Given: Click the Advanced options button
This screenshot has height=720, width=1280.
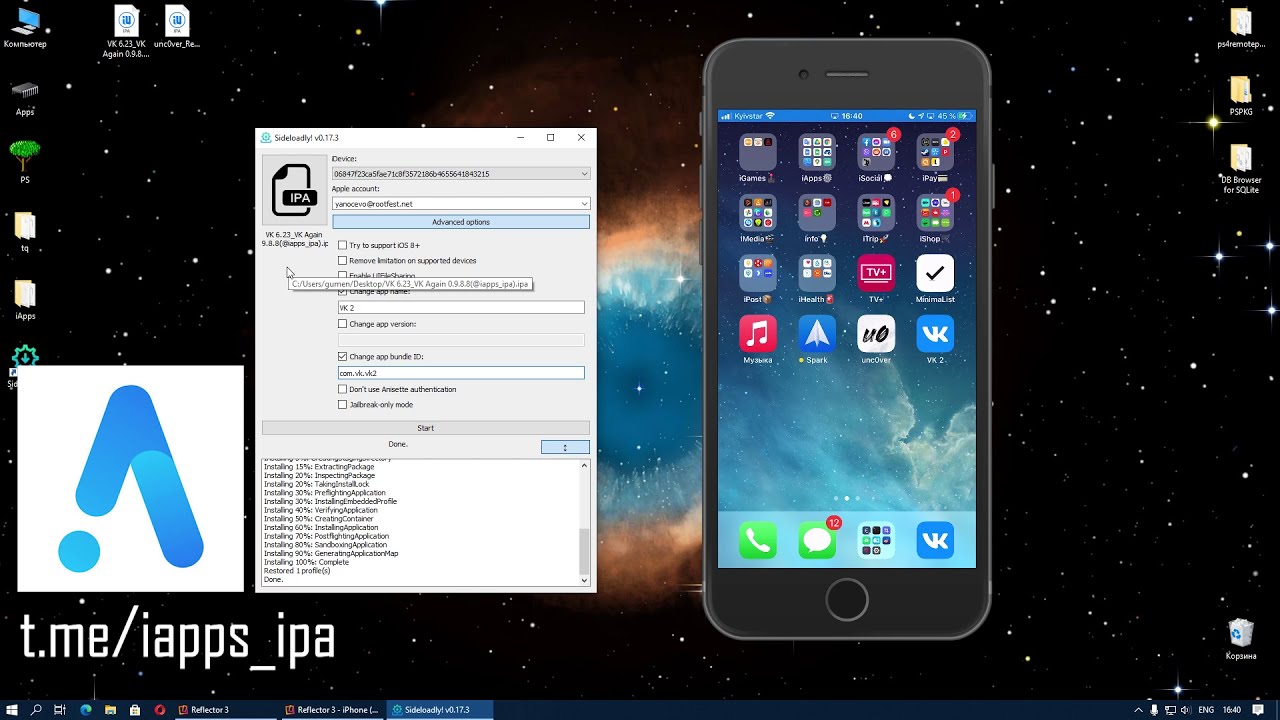Looking at the screenshot, I should tap(461, 222).
